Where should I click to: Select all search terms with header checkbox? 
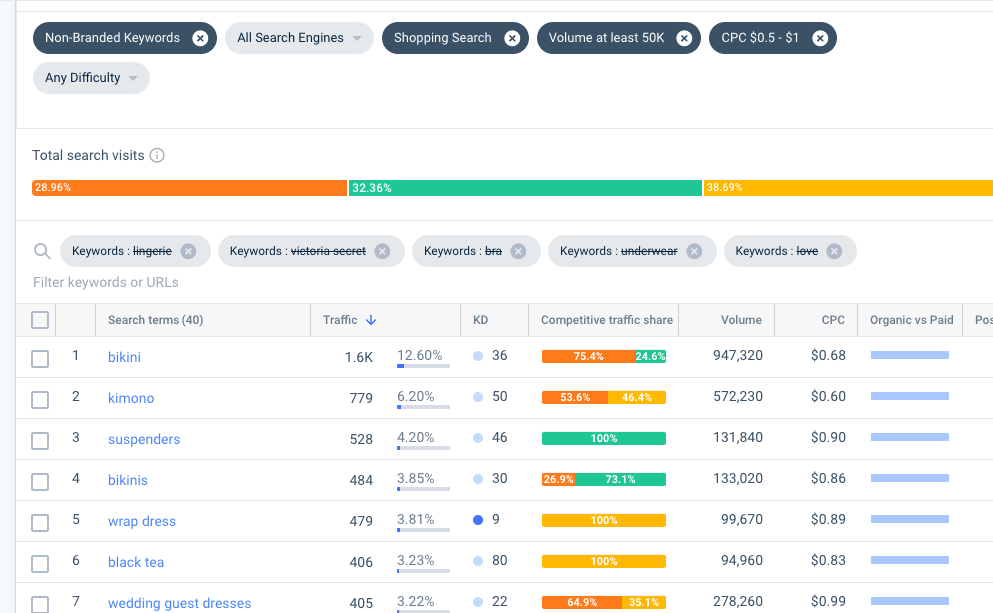[40, 320]
